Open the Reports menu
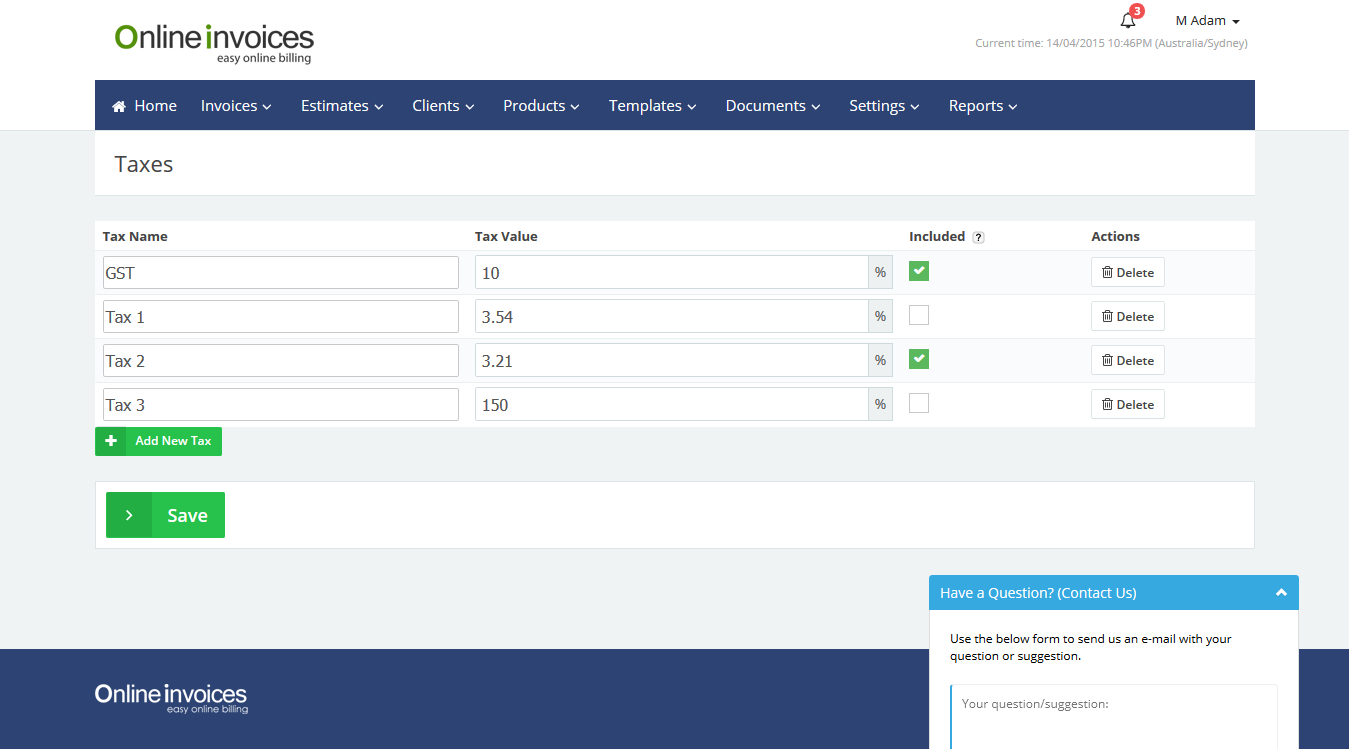Screen dimensions: 1349x749 click(982, 106)
